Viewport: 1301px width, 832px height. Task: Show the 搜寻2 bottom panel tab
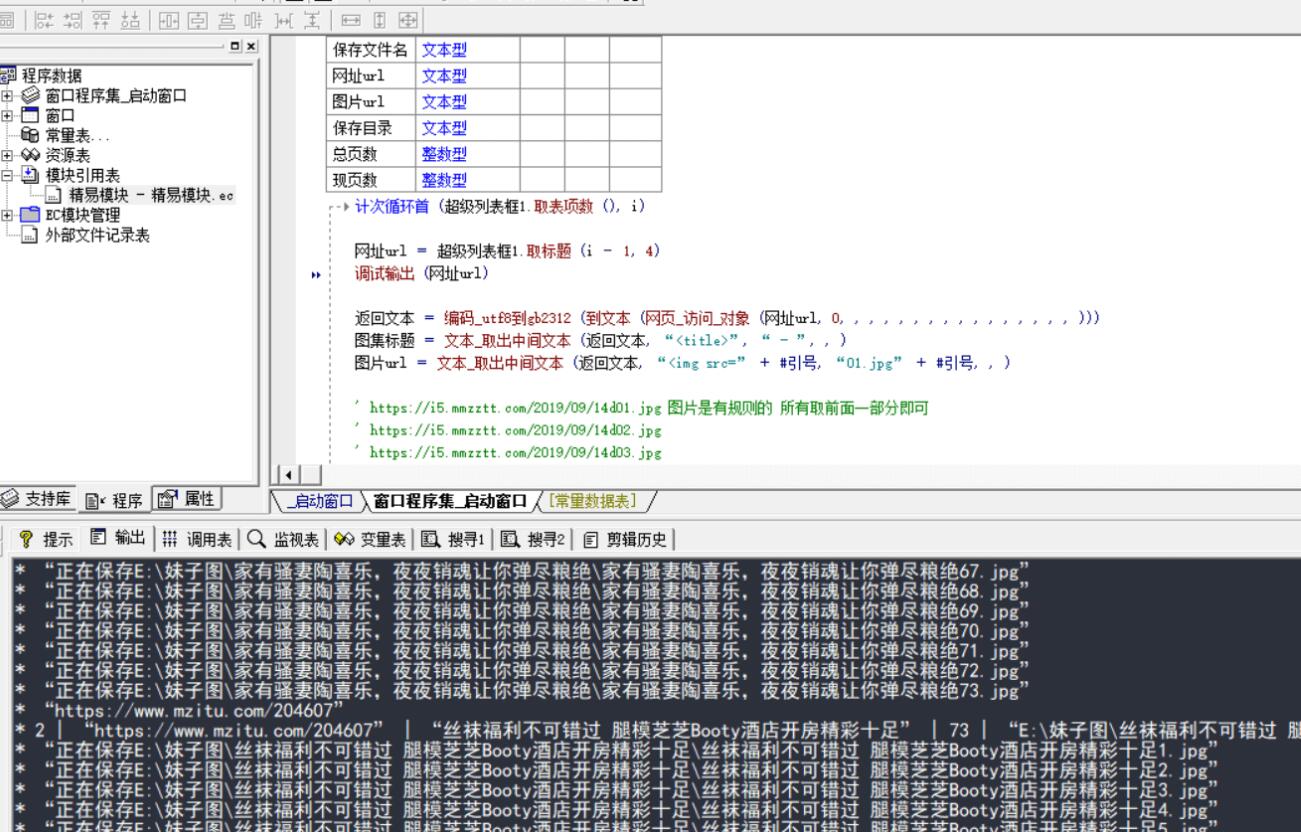tap(535, 541)
